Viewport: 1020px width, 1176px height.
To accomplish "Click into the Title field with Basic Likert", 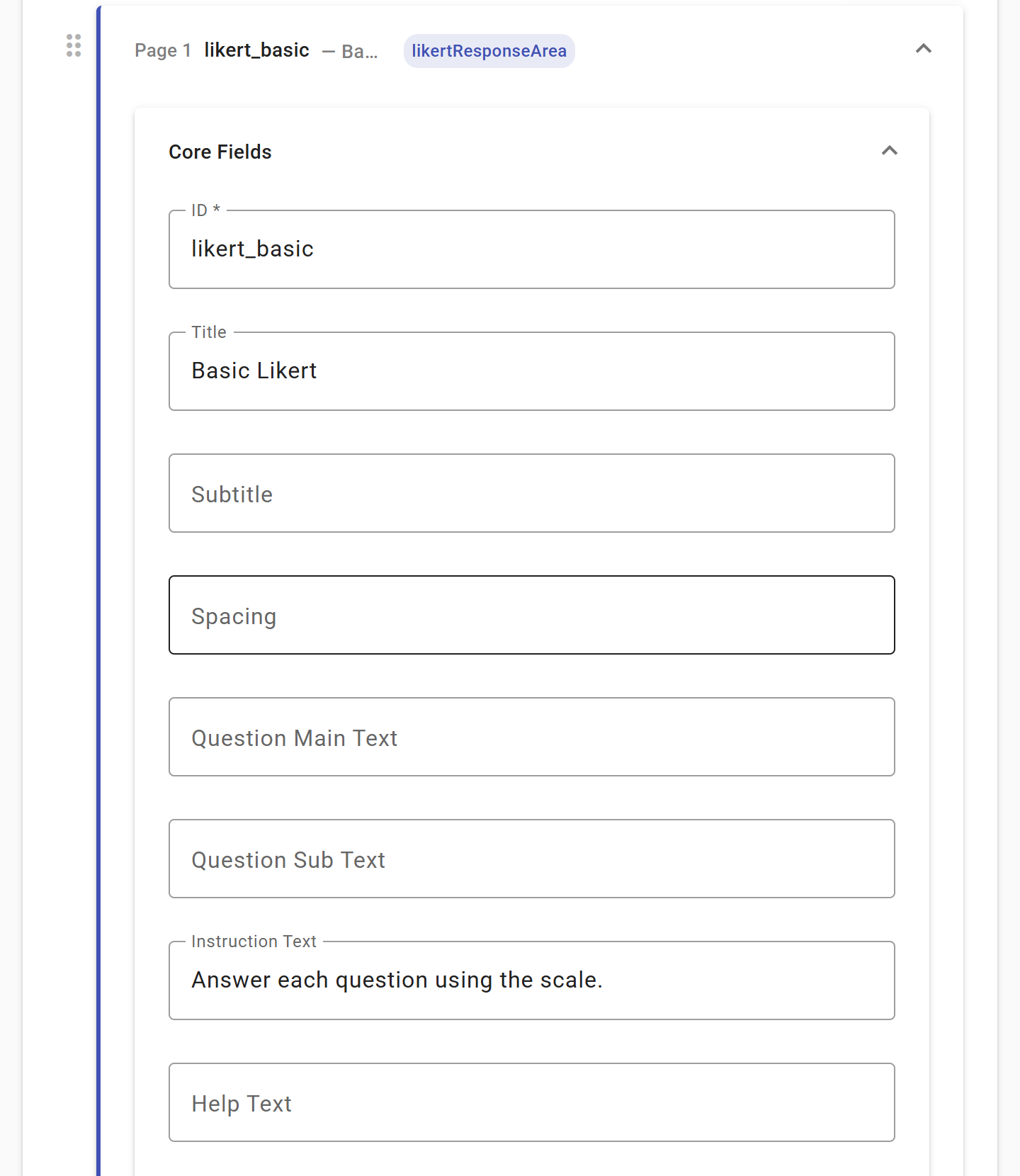I will pos(531,371).
